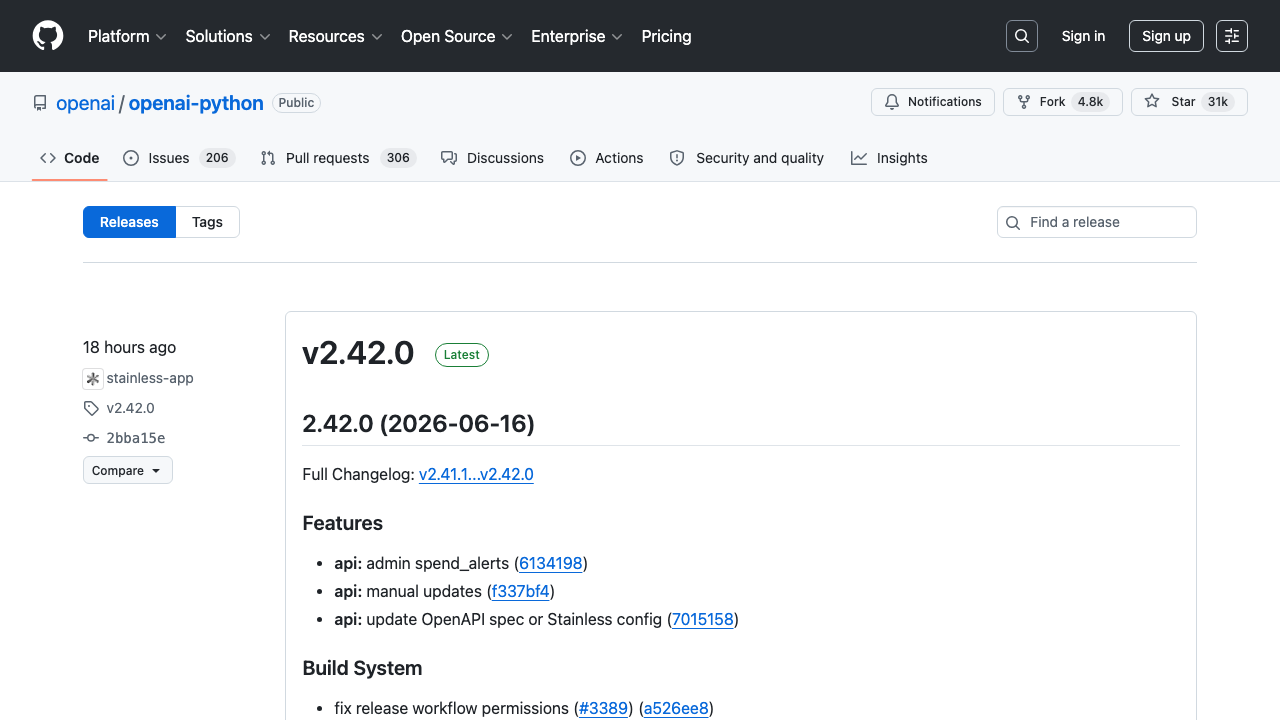Expand the Open Source menu
The height and width of the screenshot is (720, 1280).
pos(457,36)
